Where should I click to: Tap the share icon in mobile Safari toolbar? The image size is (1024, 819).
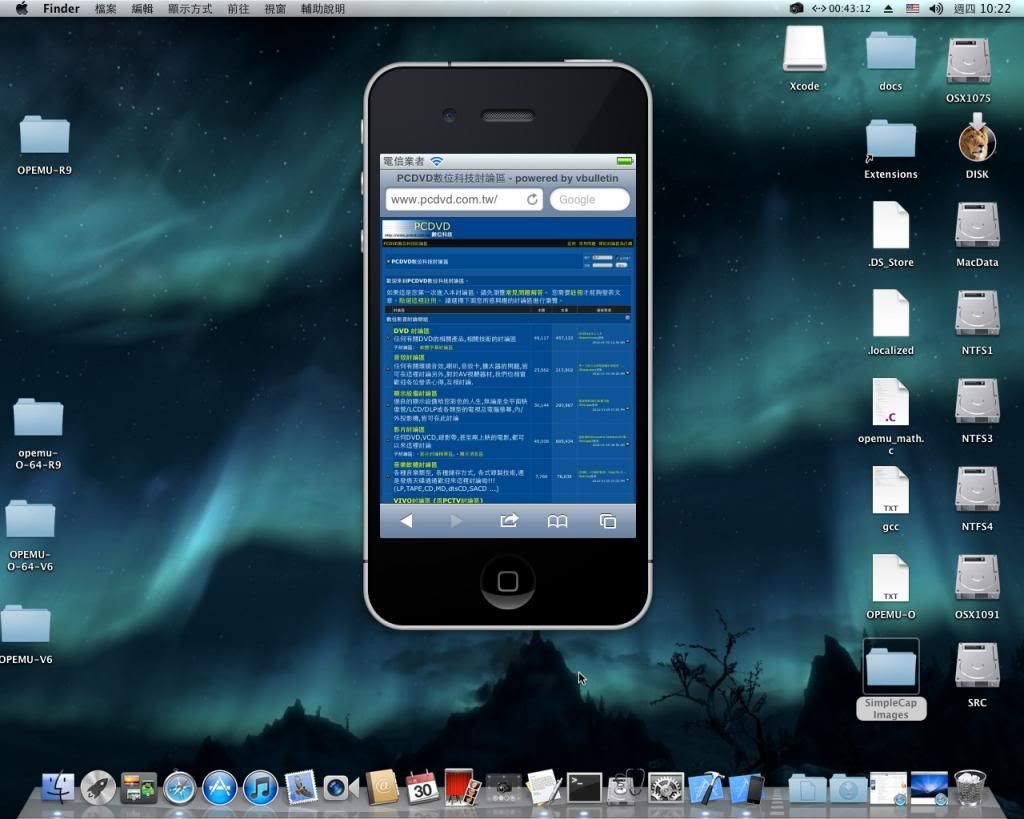click(509, 521)
